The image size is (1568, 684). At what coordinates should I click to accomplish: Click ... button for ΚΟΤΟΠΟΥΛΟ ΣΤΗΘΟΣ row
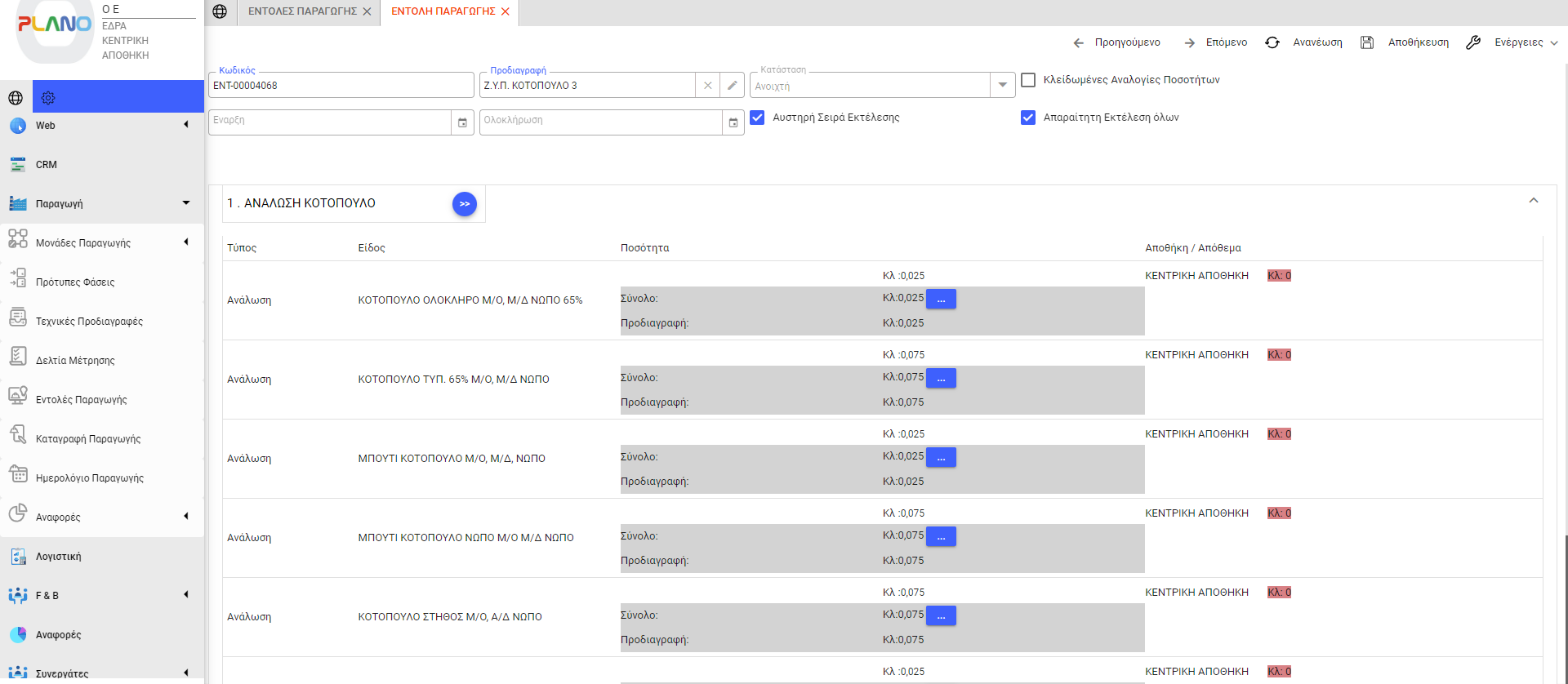[x=941, y=616]
